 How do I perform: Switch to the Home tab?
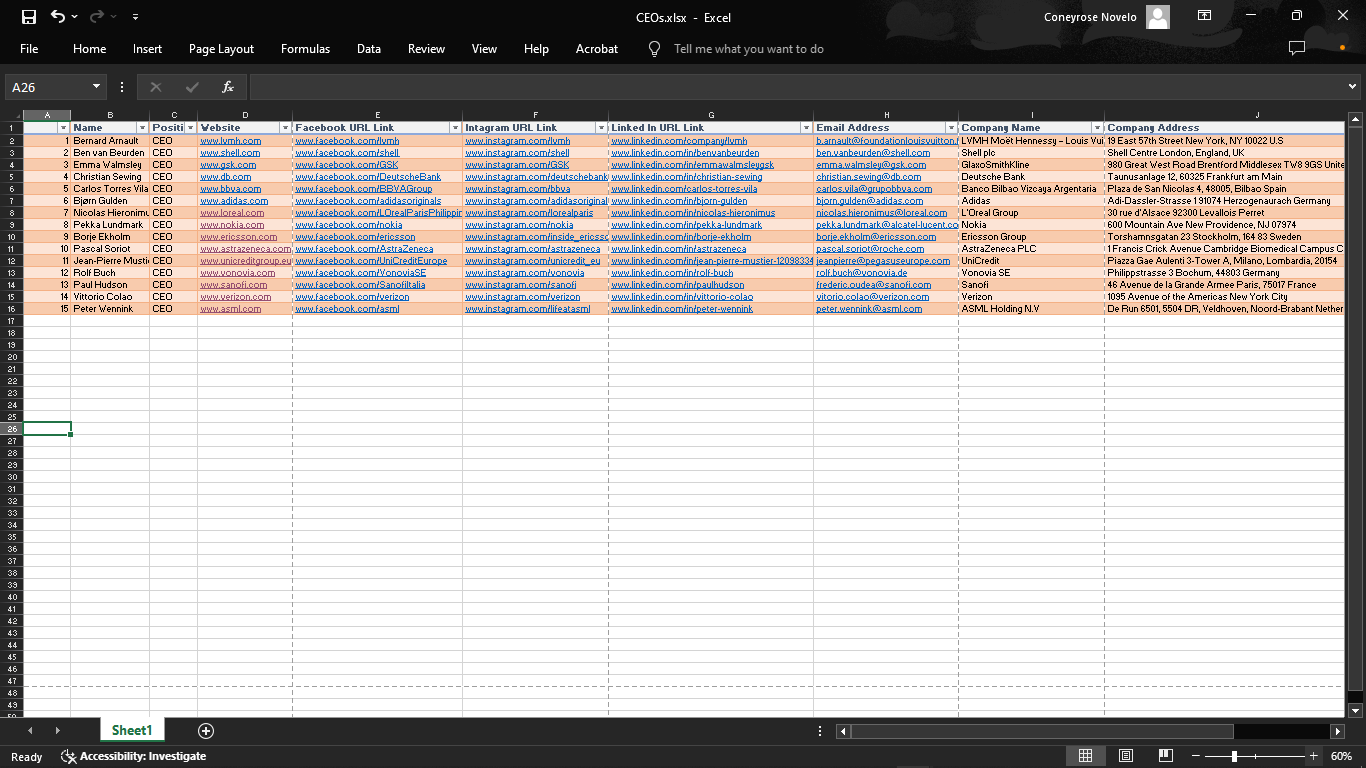point(89,49)
